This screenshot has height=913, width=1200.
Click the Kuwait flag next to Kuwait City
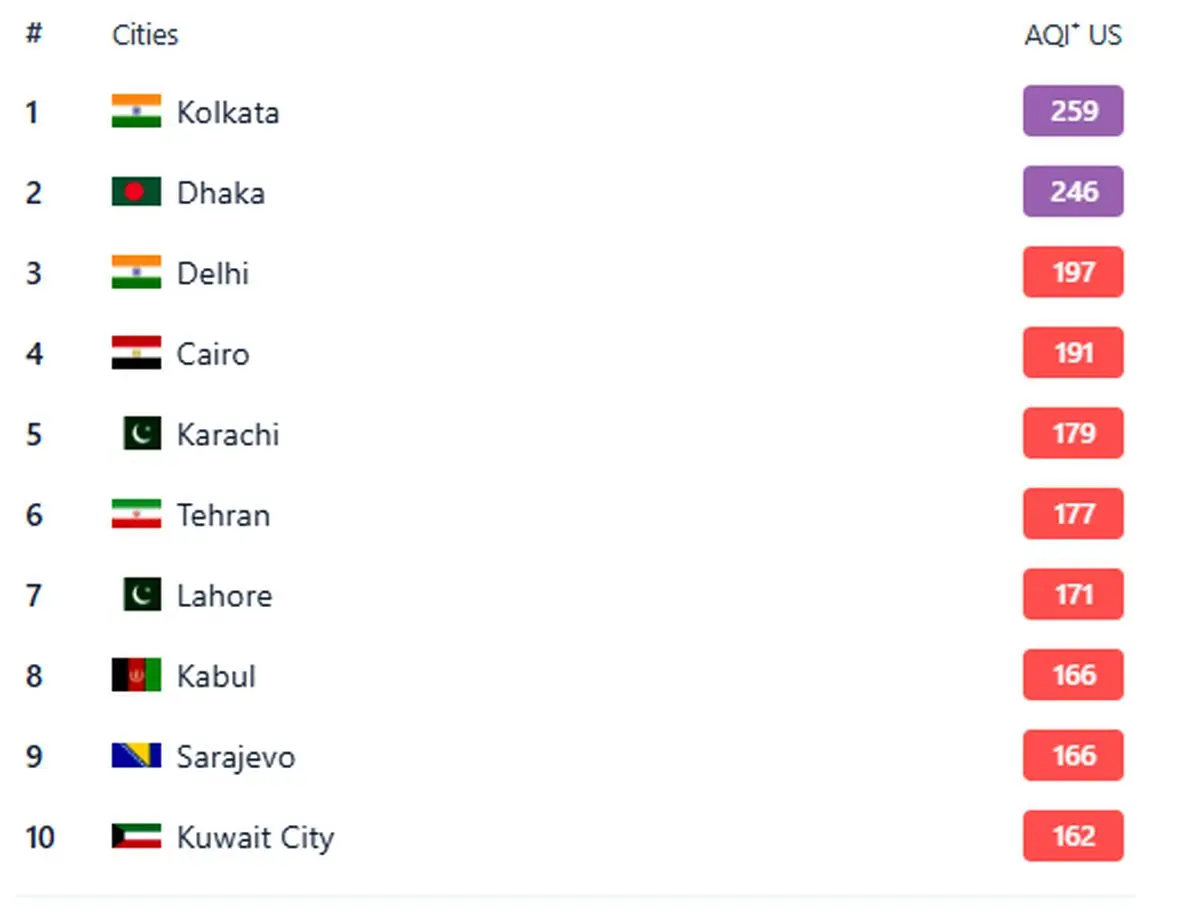tap(136, 836)
